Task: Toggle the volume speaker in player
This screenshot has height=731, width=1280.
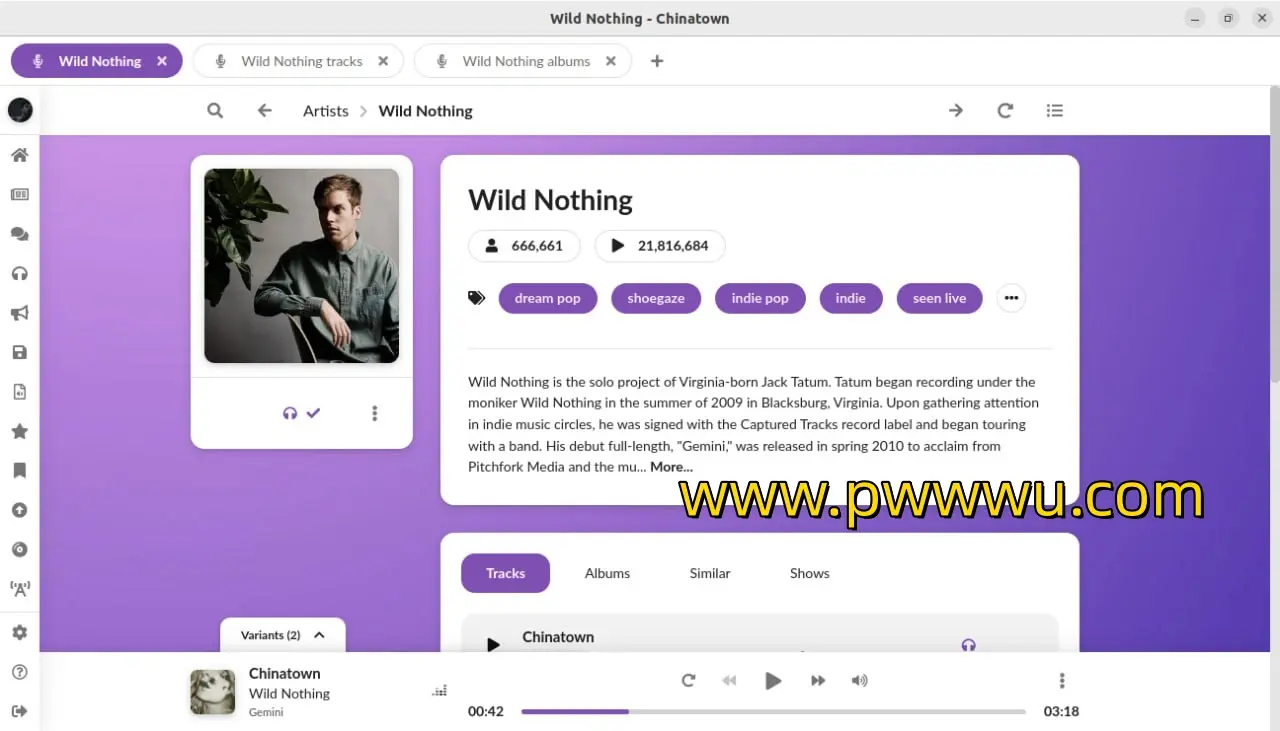Action: click(x=859, y=680)
